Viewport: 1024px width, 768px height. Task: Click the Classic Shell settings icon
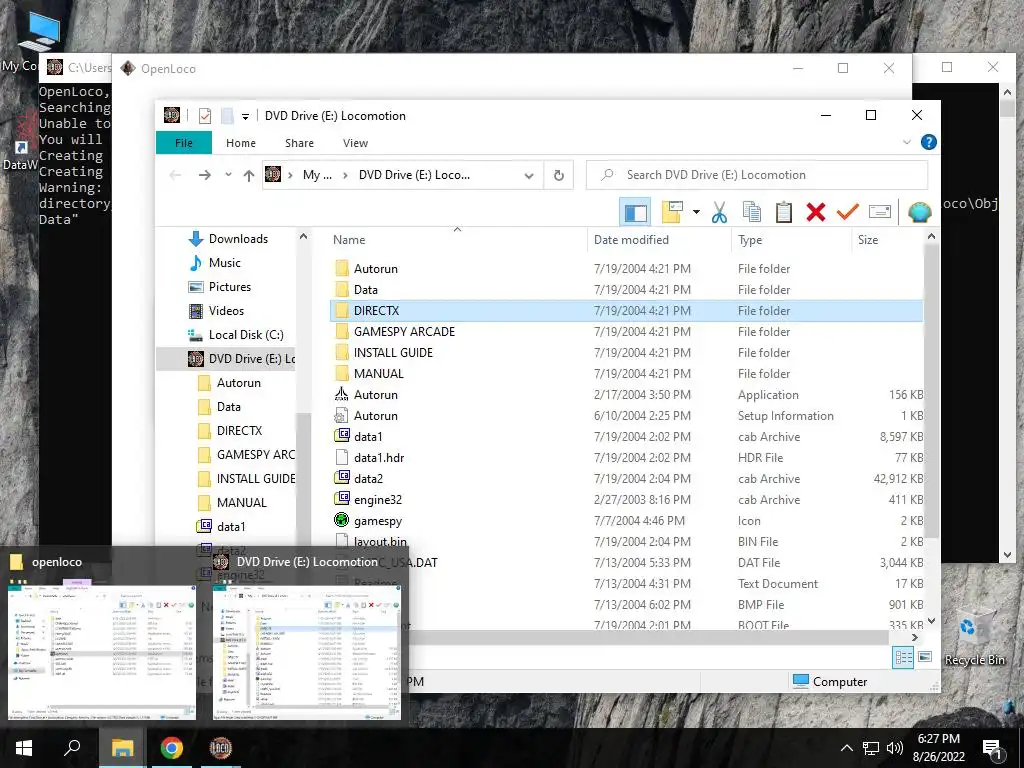point(920,212)
